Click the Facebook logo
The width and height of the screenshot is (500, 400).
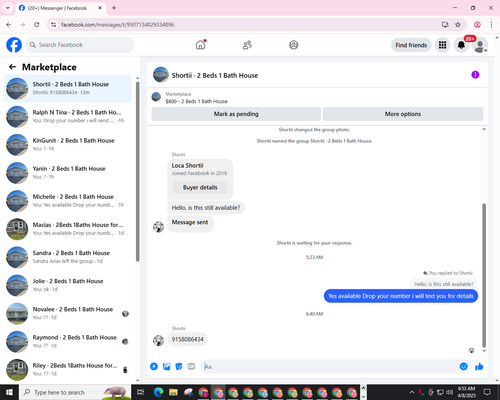tap(14, 45)
